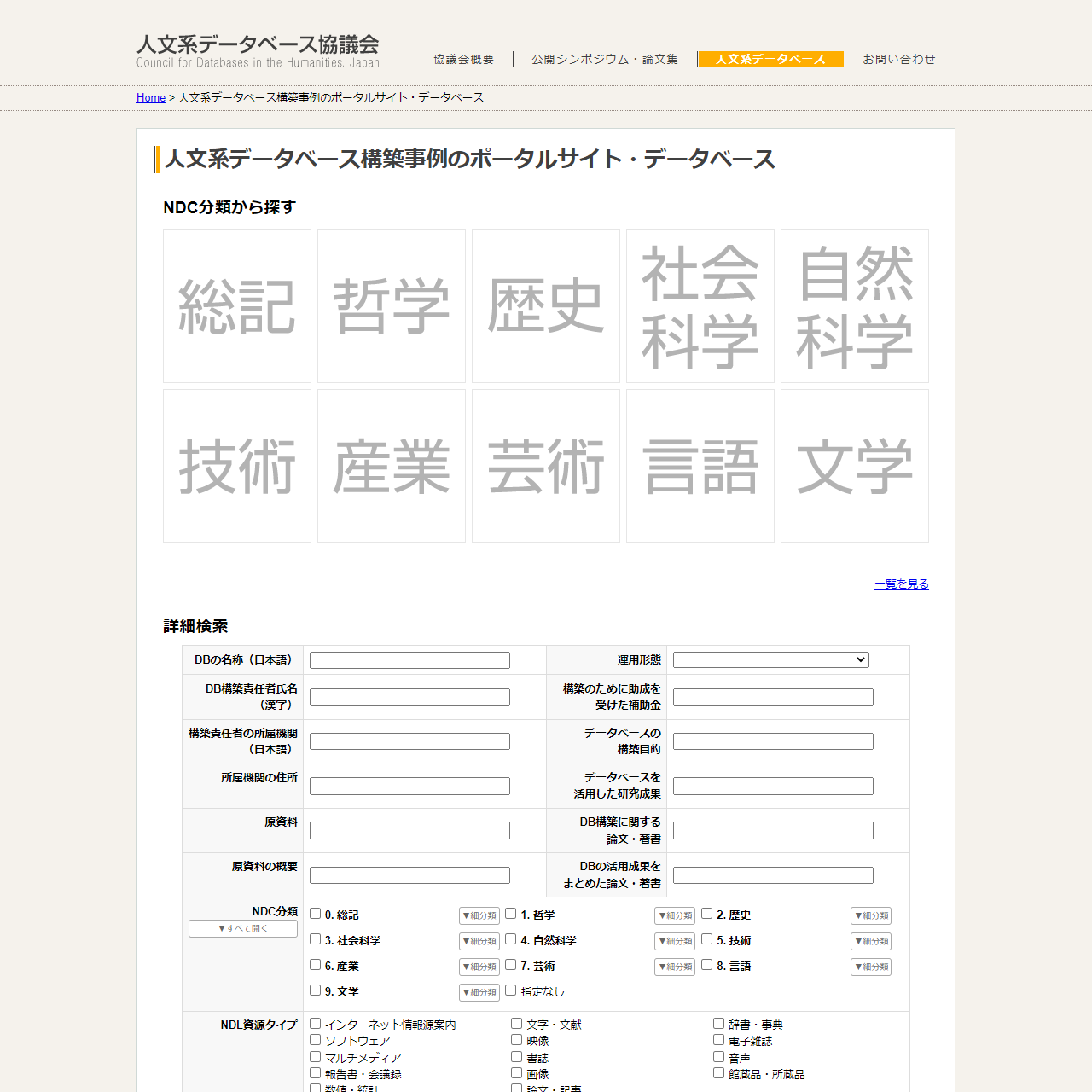1092x1092 pixels.
Task: Open the 言語 NDC category tile
Action: pyautogui.click(x=700, y=466)
